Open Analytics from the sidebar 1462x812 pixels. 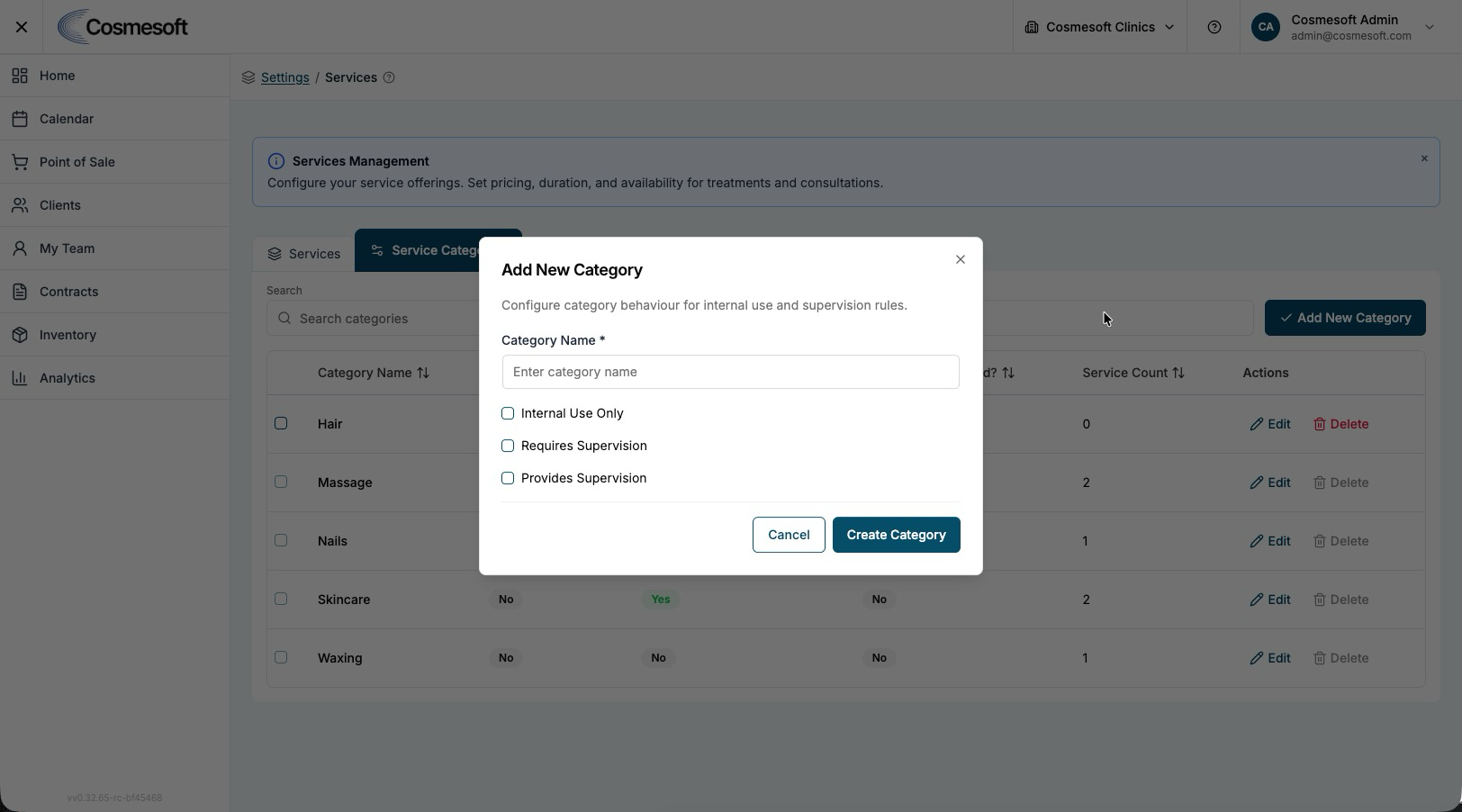pos(114,378)
